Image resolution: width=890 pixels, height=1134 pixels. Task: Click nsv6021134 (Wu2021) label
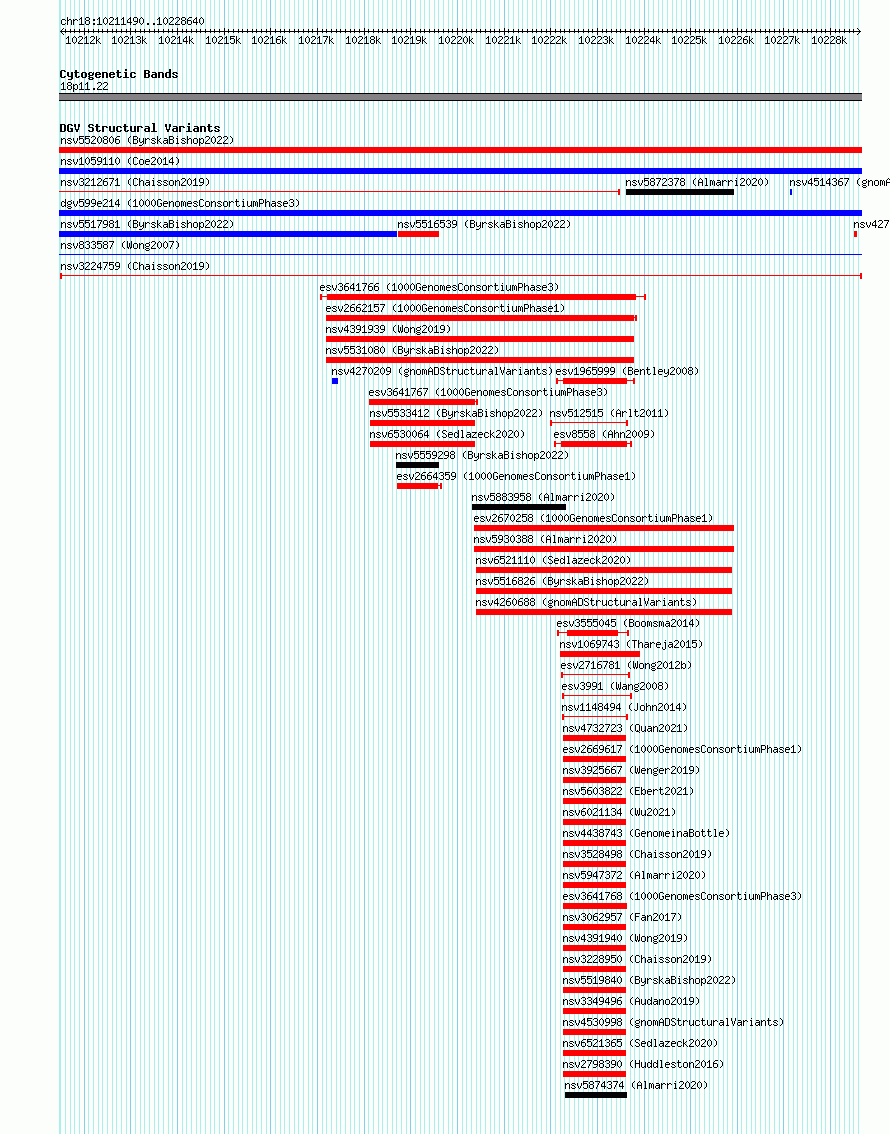(x=620, y=811)
